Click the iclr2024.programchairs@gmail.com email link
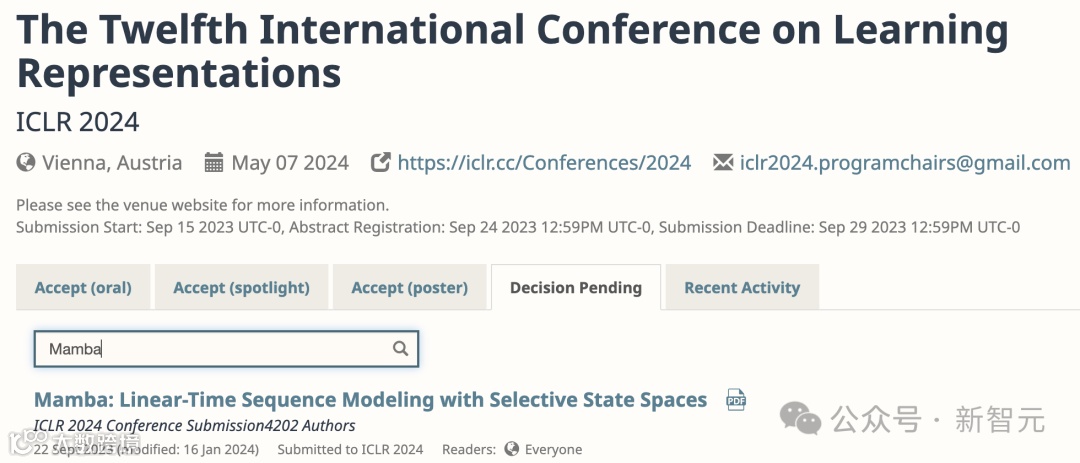 pyautogui.click(x=905, y=163)
